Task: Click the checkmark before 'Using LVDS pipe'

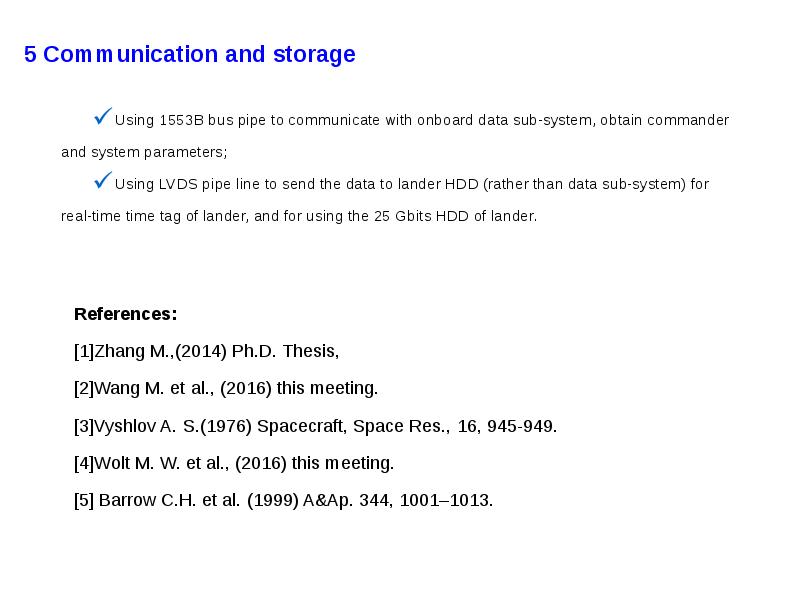Action: pyautogui.click(x=102, y=181)
